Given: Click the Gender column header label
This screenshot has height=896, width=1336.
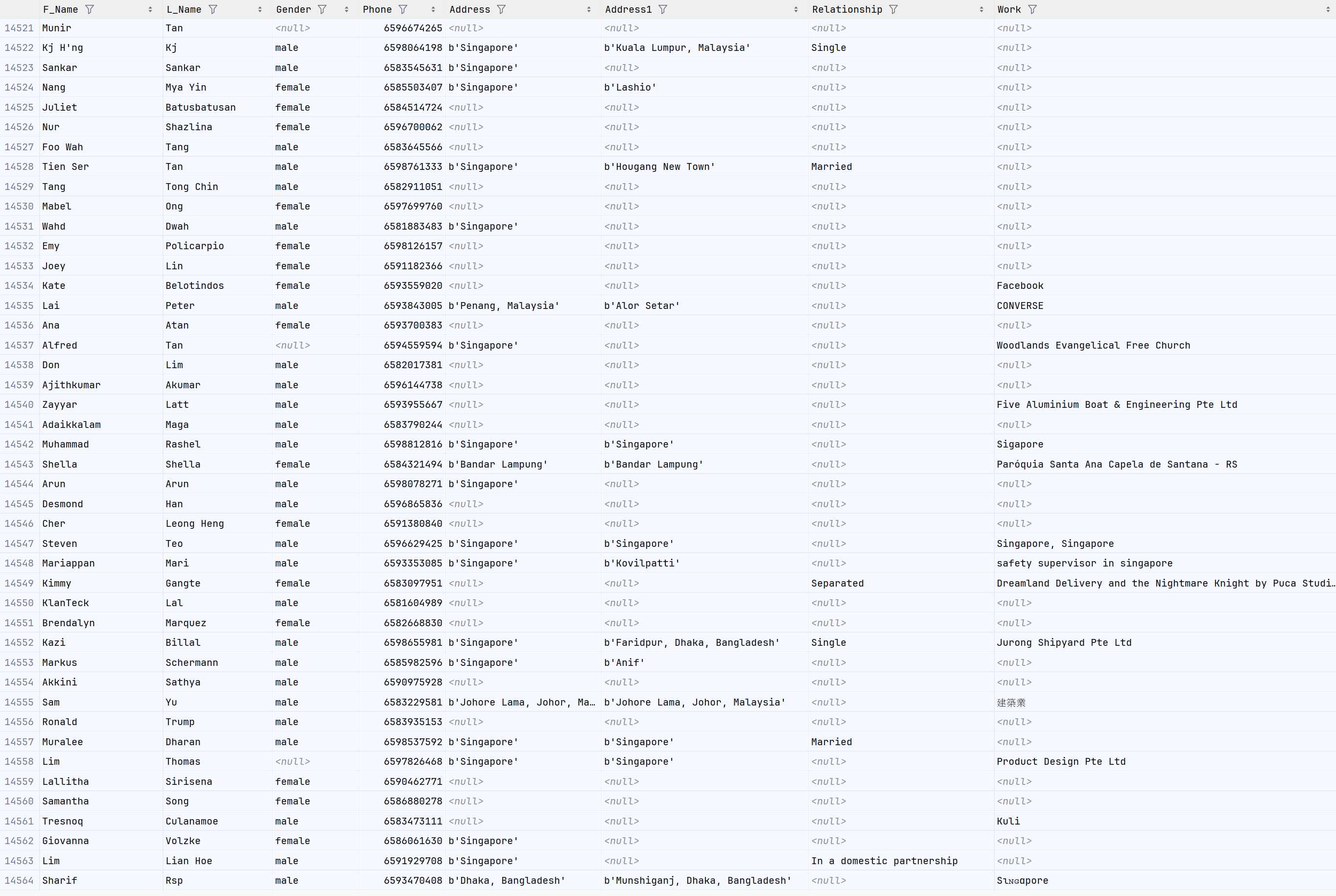Looking at the screenshot, I should pos(294,9).
